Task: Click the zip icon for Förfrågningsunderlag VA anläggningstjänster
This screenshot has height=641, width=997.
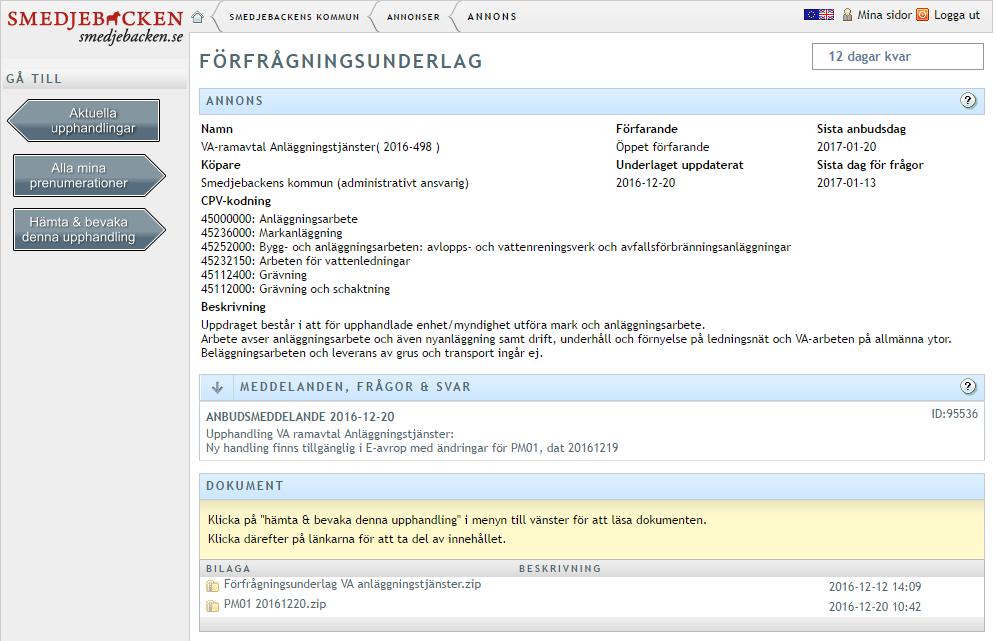Action: tap(212, 586)
